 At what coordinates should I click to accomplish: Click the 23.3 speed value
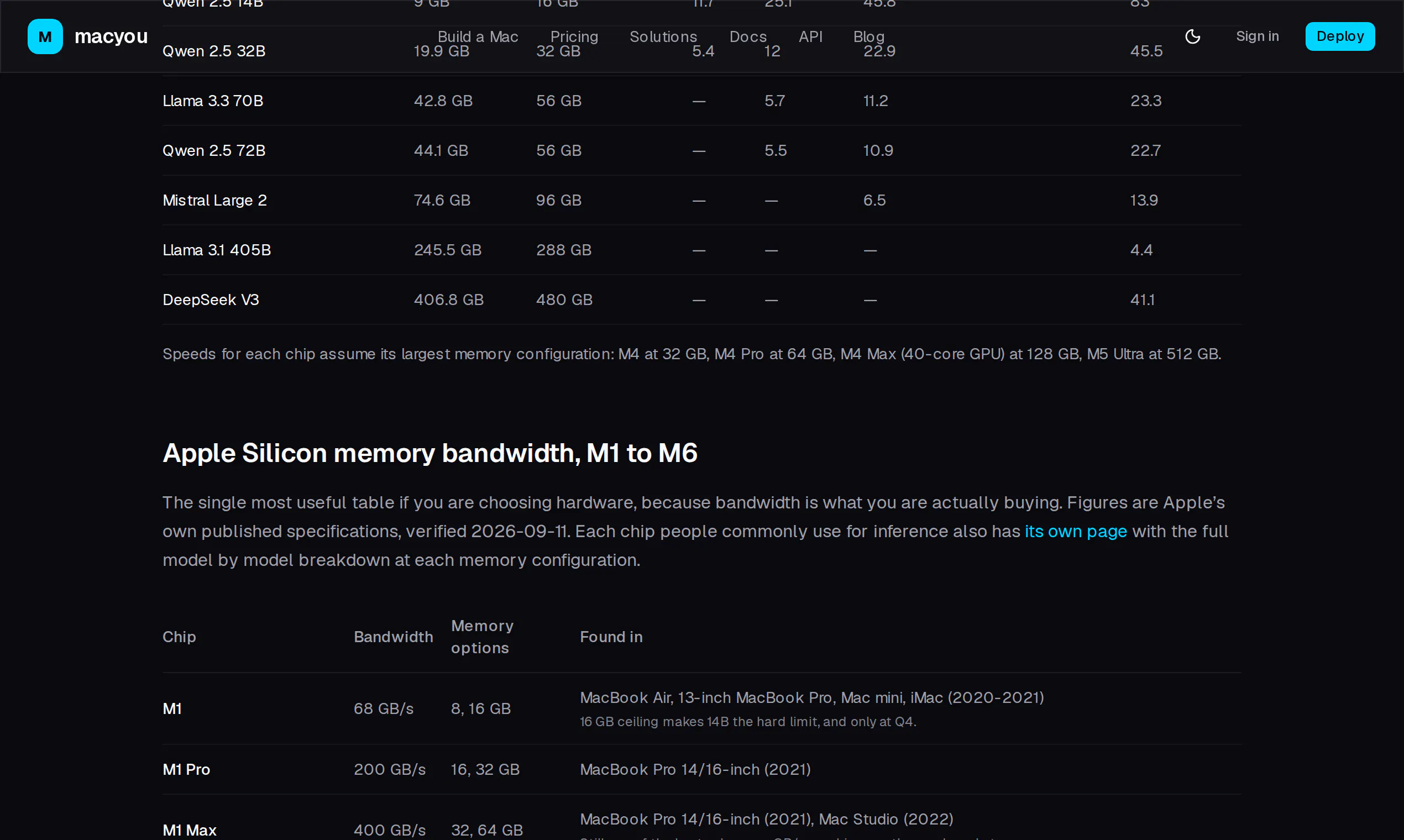pyautogui.click(x=1145, y=101)
